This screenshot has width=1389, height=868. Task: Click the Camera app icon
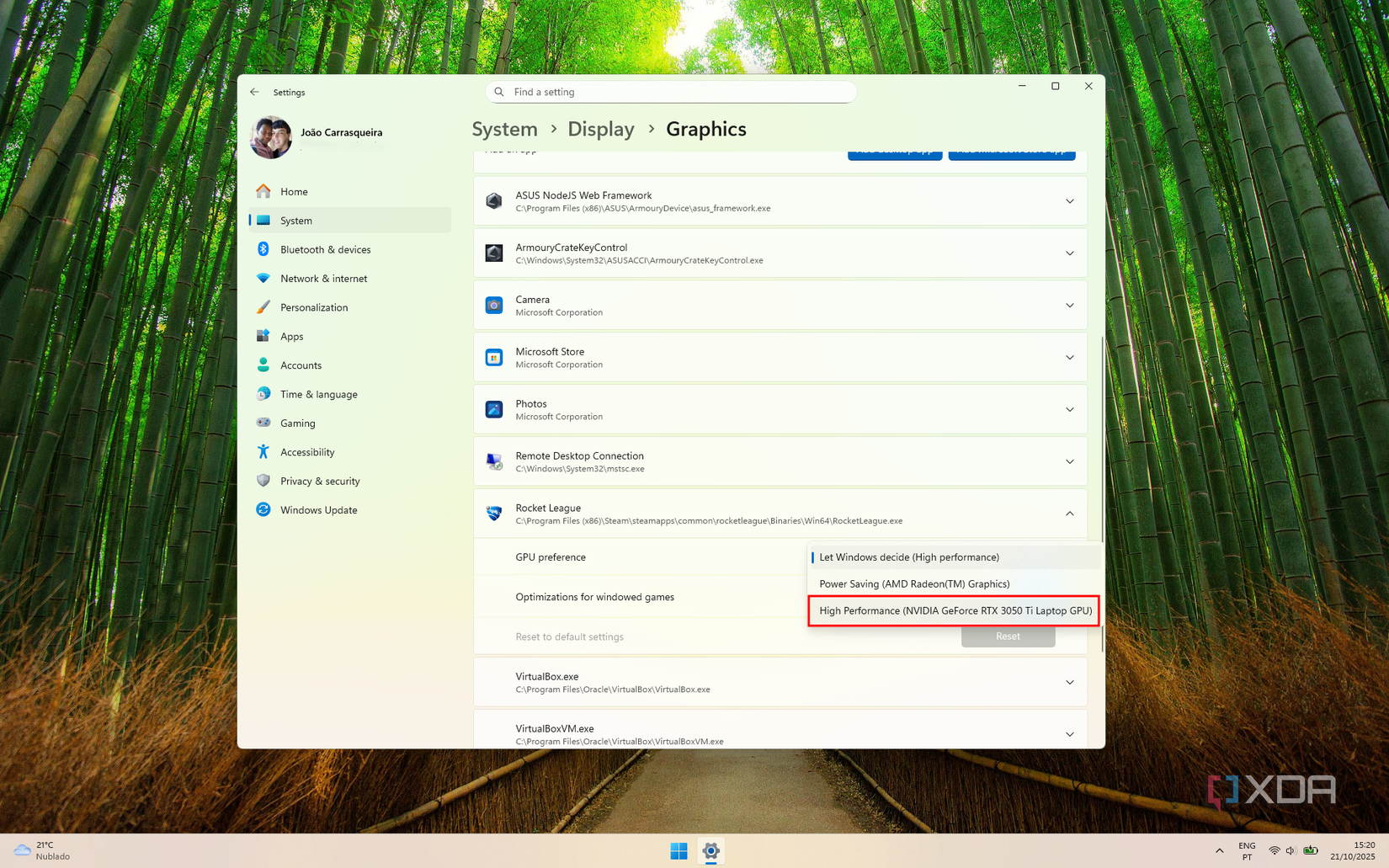(494, 305)
